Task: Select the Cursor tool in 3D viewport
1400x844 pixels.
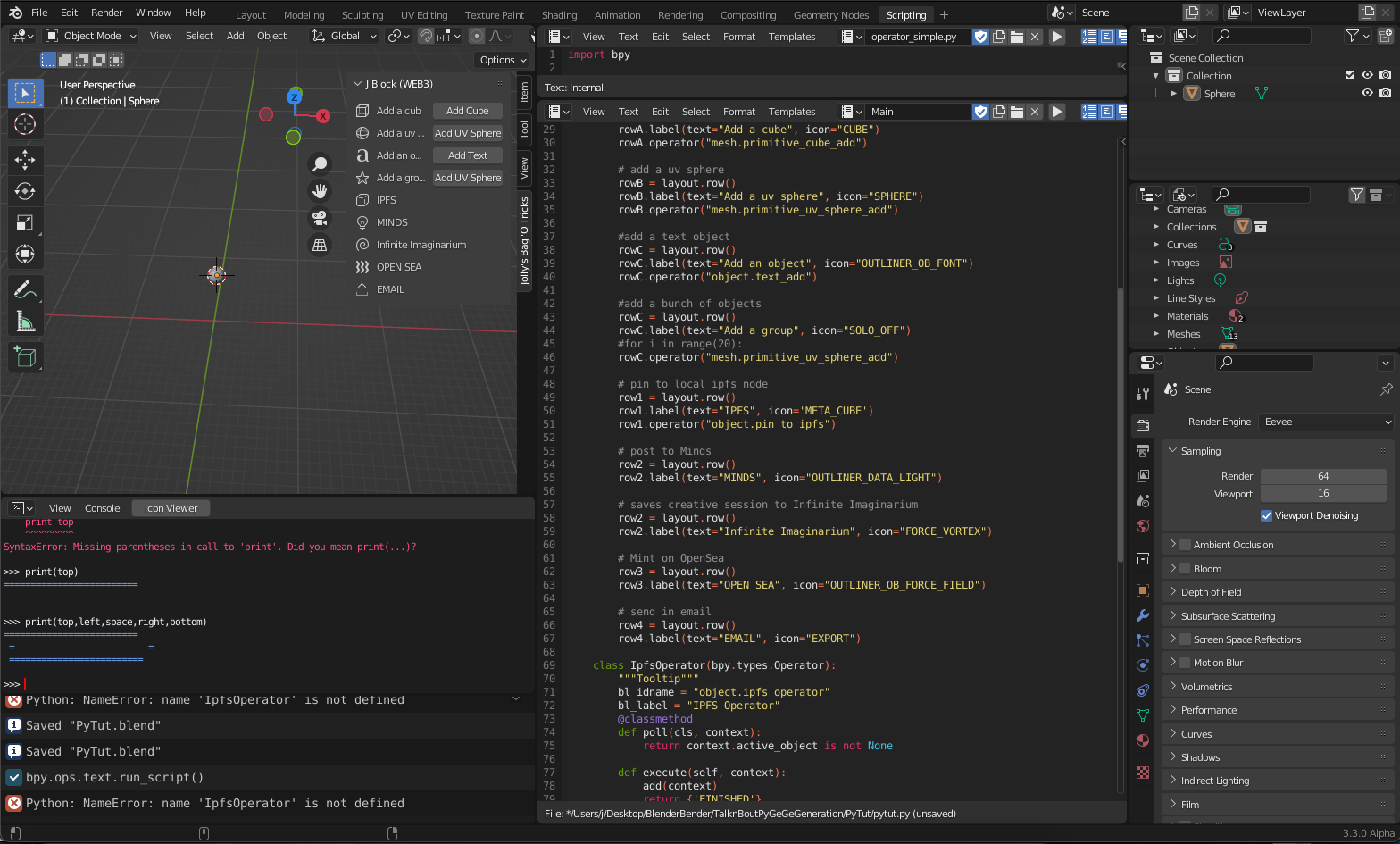Action: [25, 124]
